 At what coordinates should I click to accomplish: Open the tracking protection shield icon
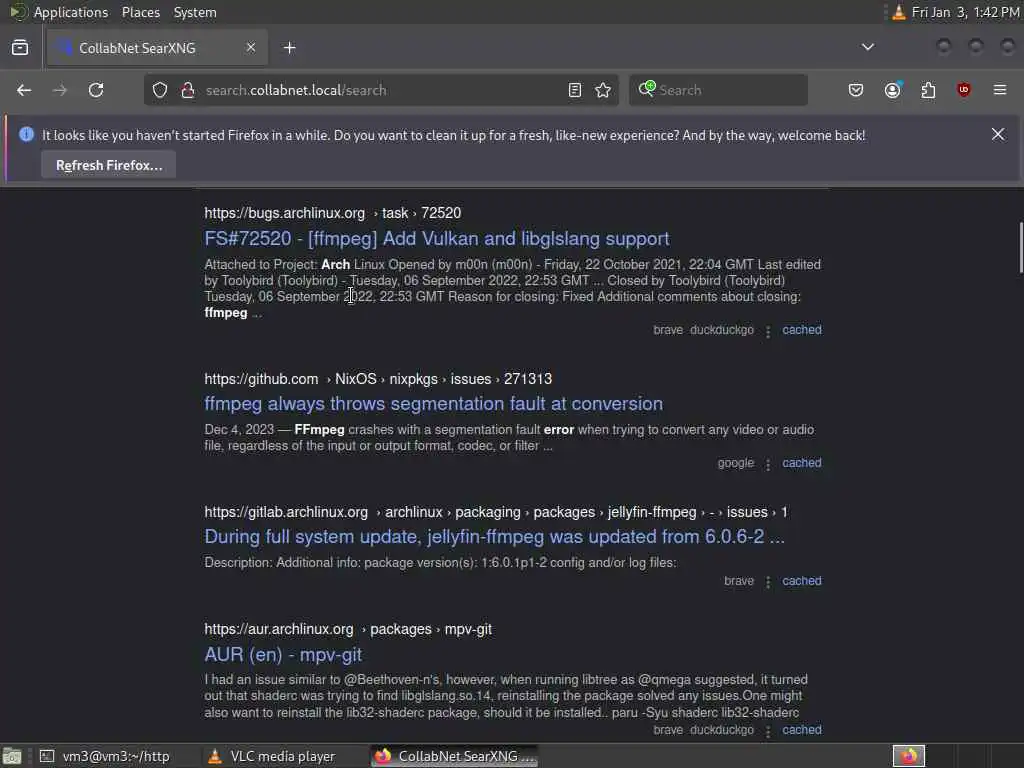click(x=160, y=90)
